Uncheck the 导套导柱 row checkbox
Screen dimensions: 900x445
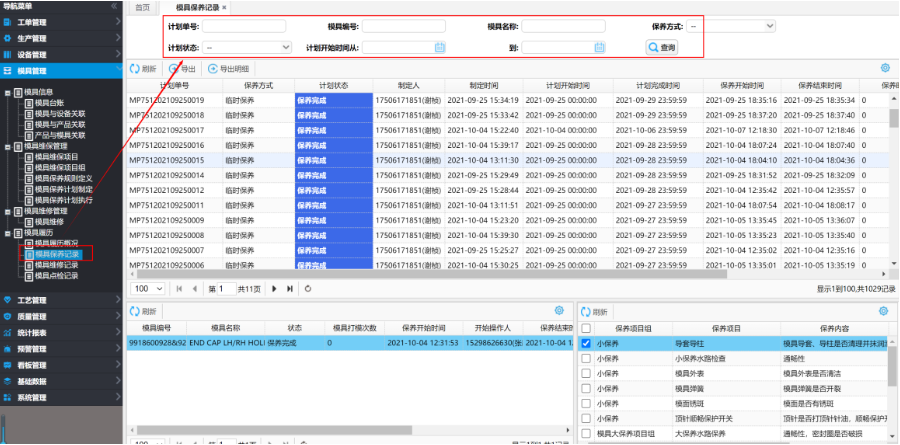click(x=585, y=343)
